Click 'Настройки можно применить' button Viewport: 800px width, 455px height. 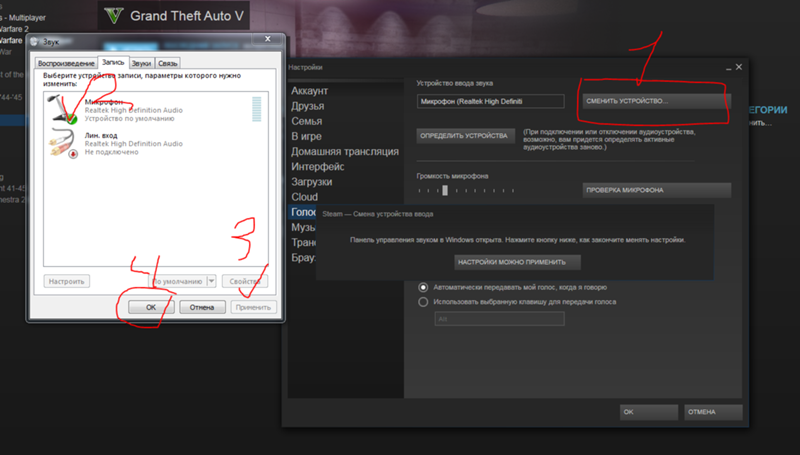click(x=517, y=262)
